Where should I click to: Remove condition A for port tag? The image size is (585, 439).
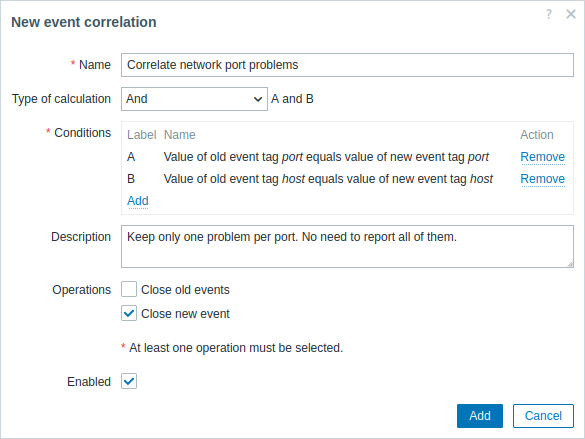click(542, 157)
